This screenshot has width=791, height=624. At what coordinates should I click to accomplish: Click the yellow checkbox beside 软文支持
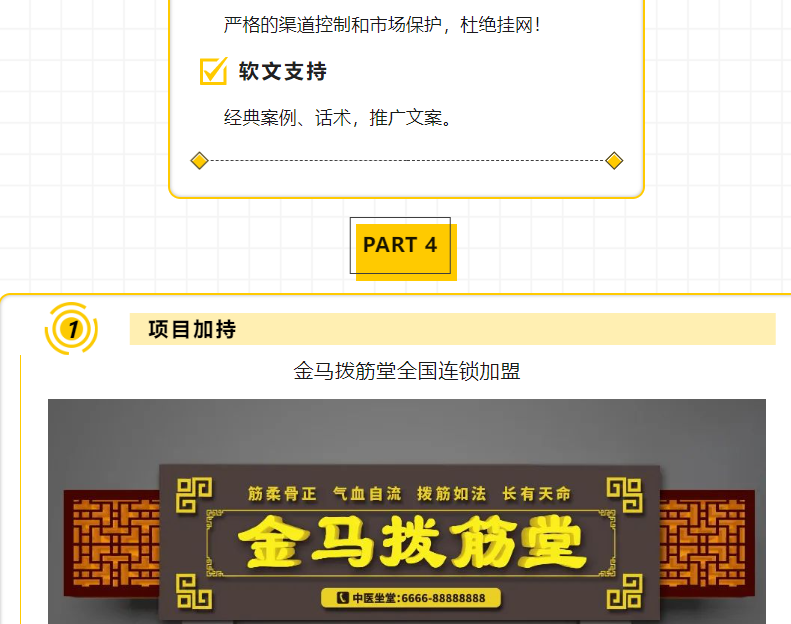coord(213,71)
